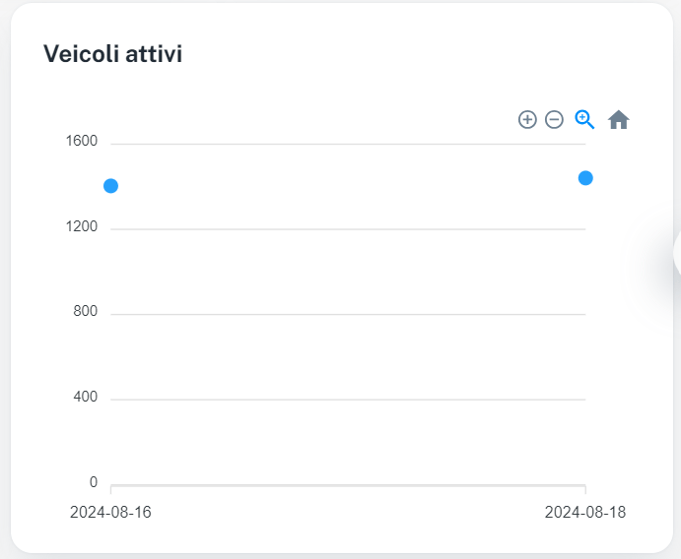Click the horizontal gridline at 400

(x=348, y=399)
